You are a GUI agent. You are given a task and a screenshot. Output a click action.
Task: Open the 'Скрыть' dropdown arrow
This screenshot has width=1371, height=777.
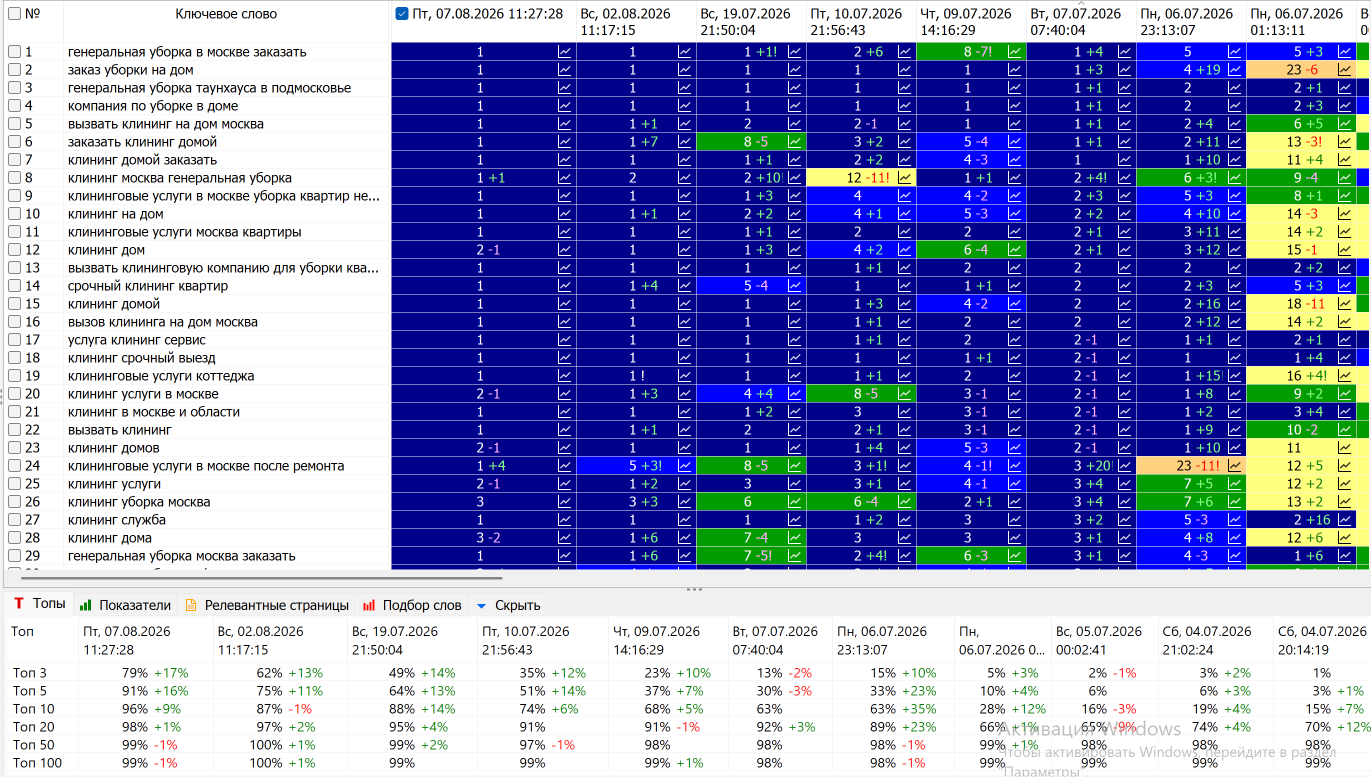pyautogui.click(x=481, y=605)
